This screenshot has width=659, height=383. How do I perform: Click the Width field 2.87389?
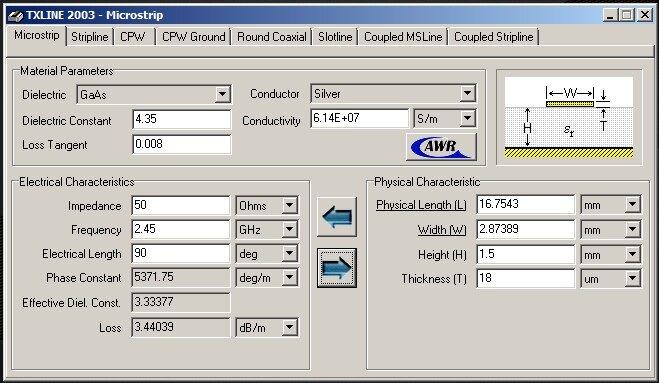(525, 229)
